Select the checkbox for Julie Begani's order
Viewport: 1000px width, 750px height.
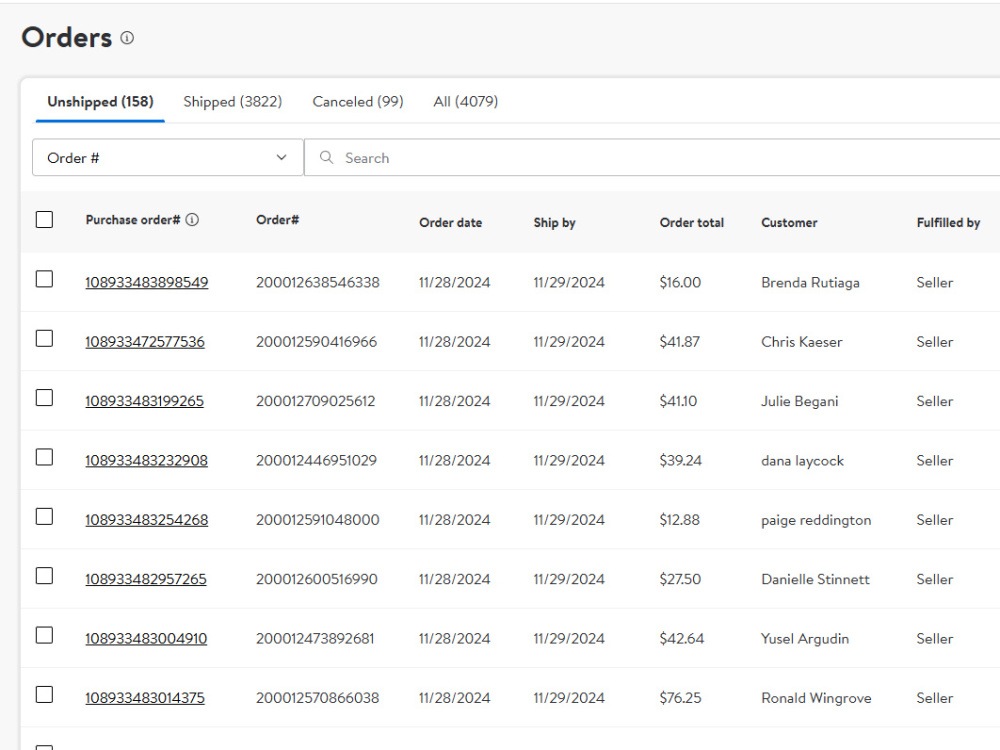(45, 398)
